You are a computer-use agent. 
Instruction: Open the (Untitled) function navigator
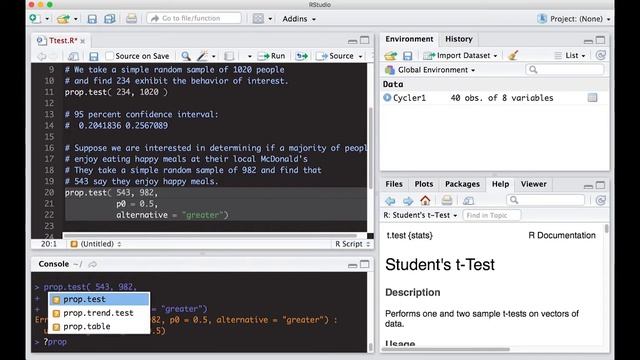click(x=96, y=244)
